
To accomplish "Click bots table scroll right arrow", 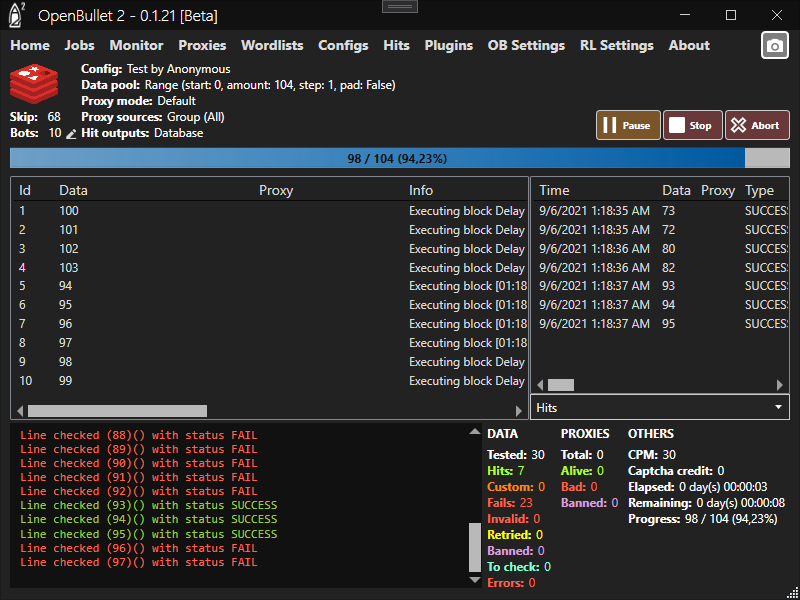I will coord(519,411).
